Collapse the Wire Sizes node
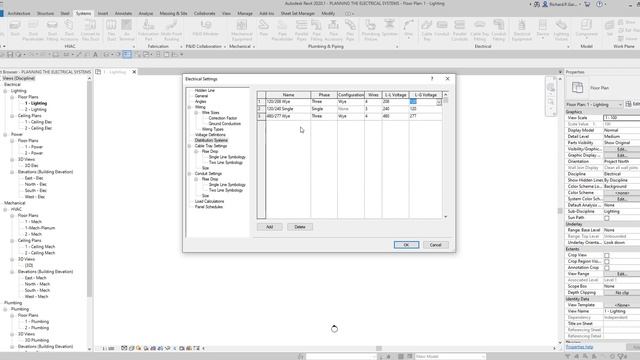The height and width of the screenshot is (360, 640). point(196,113)
